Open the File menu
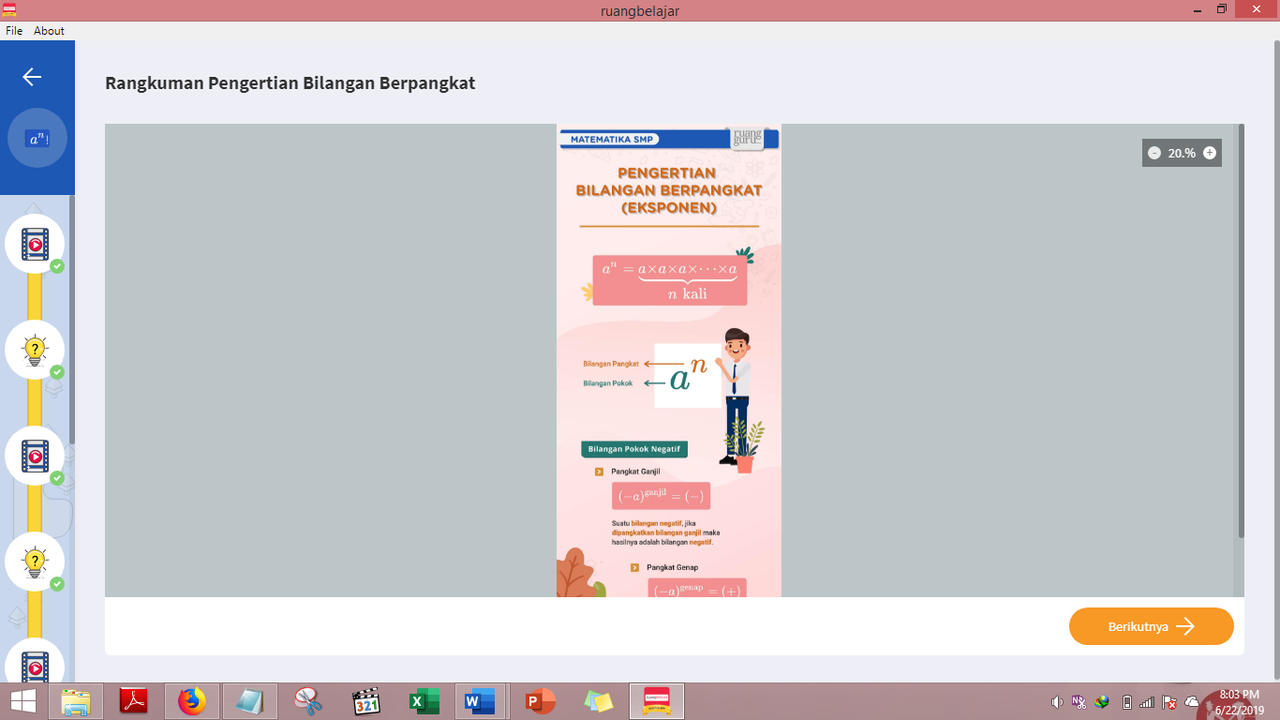1280x720 pixels. pos(13,30)
